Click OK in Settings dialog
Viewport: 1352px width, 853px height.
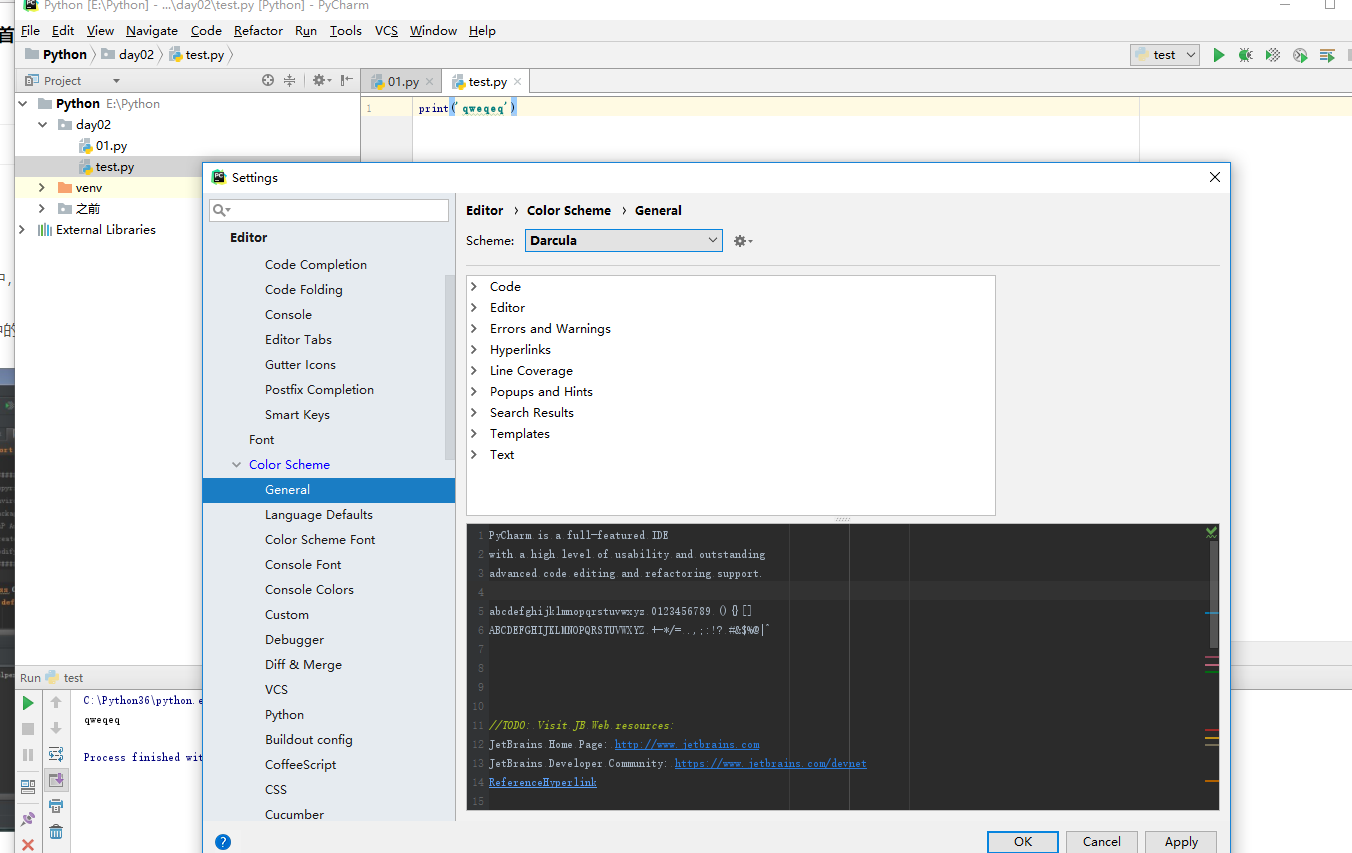click(x=1022, y=842)
